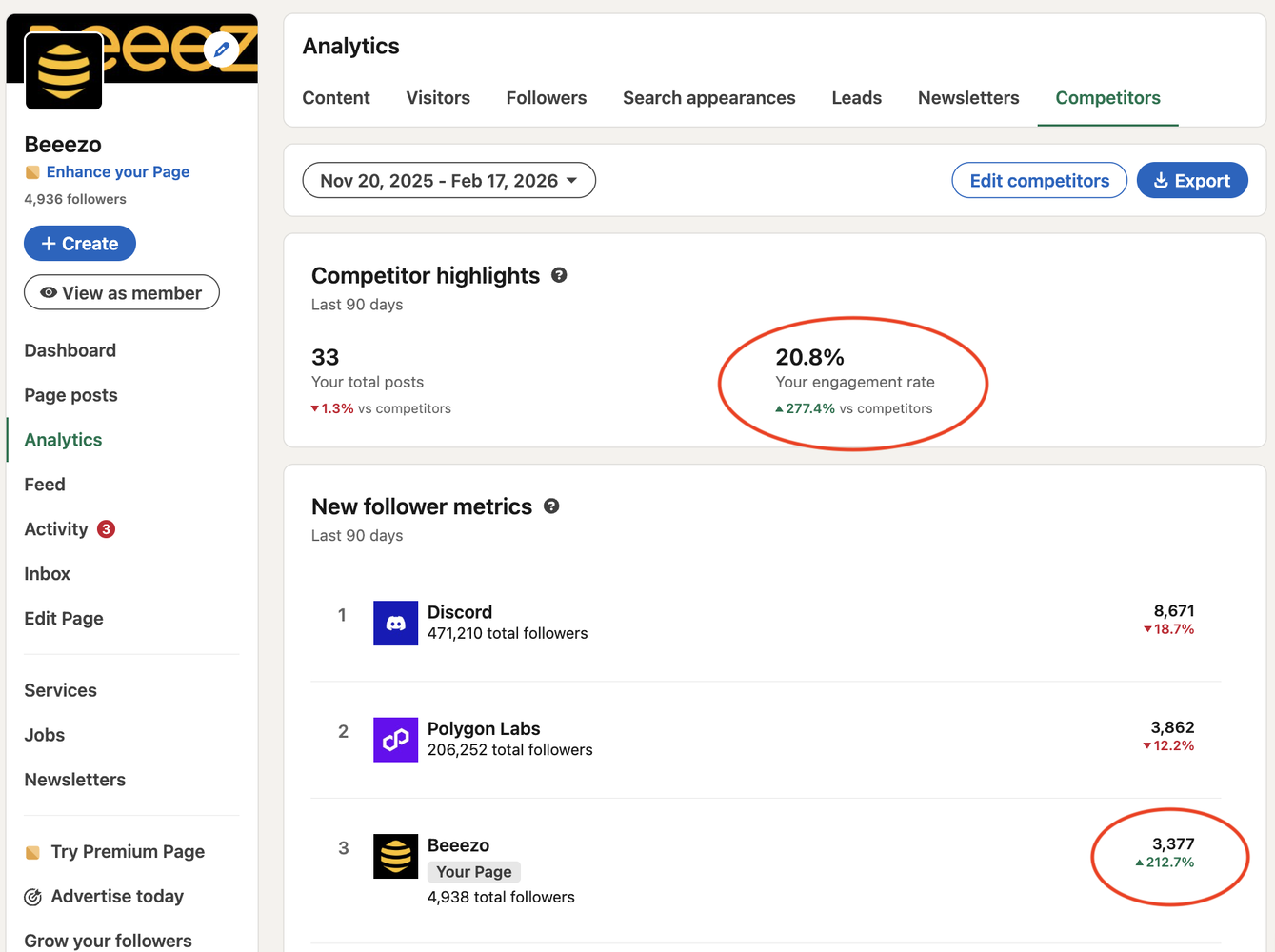The height and width of the screenshot is (952, 1275).
Task: Open Page posts in the sidebar
Action: (71, 395)
